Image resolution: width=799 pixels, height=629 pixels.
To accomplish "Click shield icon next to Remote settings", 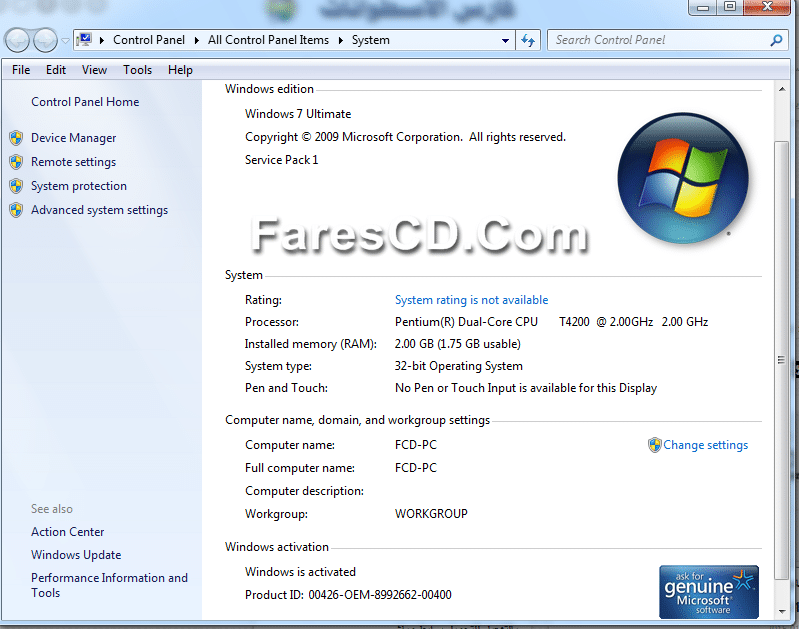I will tap(16, 162).
